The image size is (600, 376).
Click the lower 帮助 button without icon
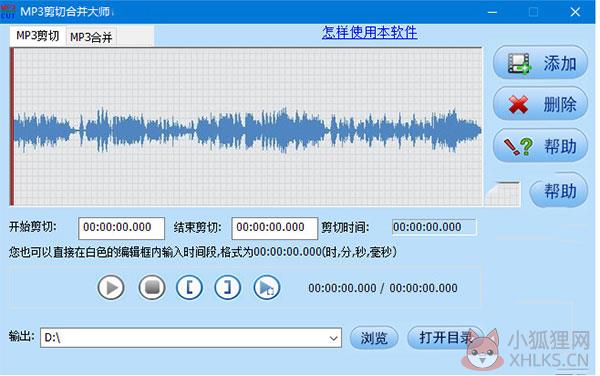pos(559,190)
